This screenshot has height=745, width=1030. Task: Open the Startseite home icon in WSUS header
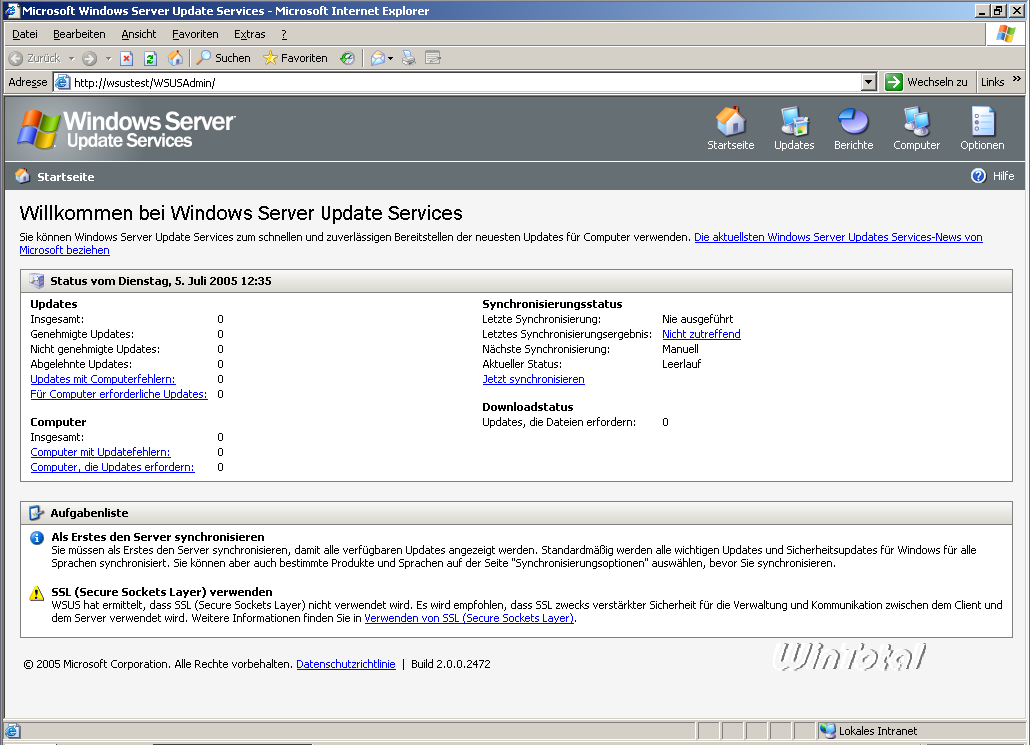point(730,122)
